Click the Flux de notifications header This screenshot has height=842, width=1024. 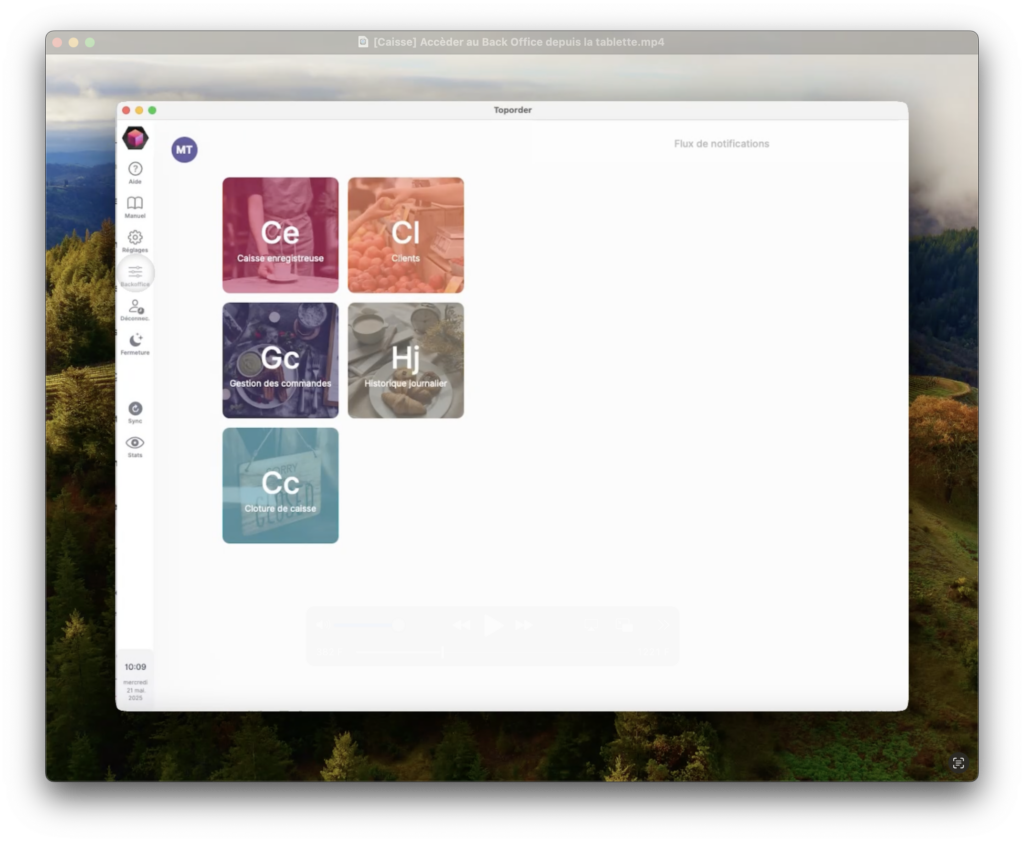721,144
